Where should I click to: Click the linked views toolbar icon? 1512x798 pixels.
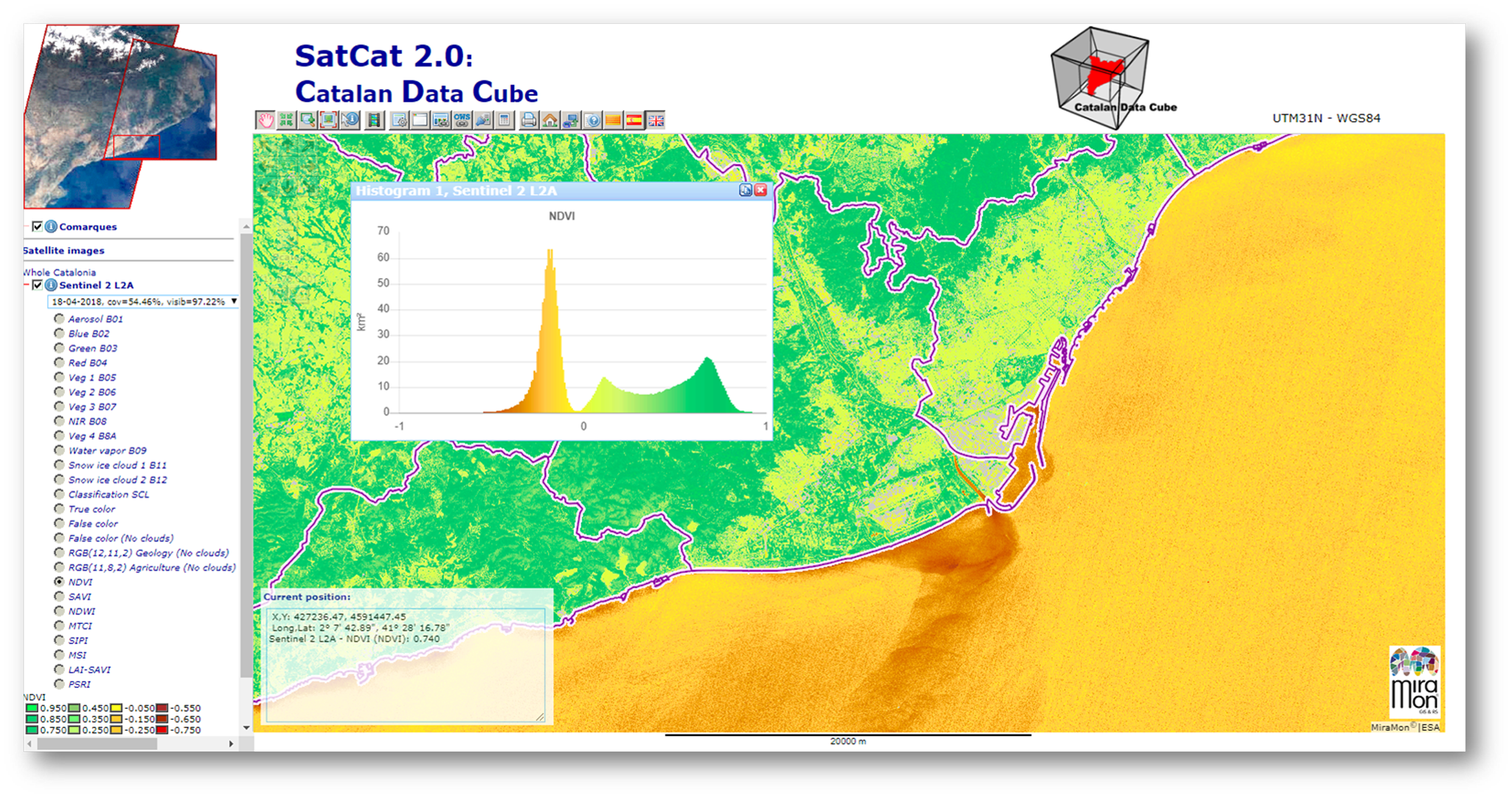(x=441, y=120)
